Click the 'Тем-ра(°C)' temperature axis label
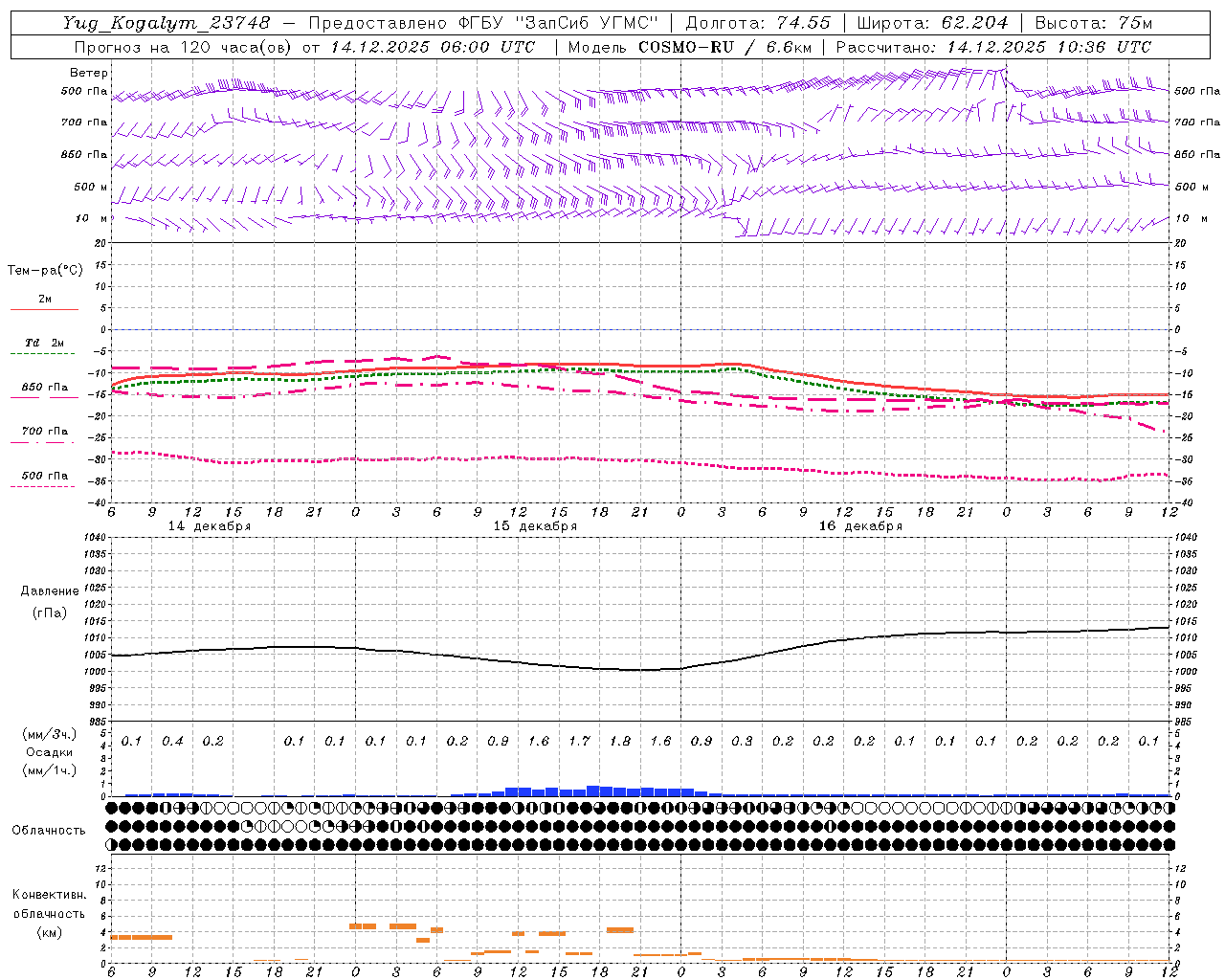Screen dimensions: 1225x980 (x=45, y=271)
